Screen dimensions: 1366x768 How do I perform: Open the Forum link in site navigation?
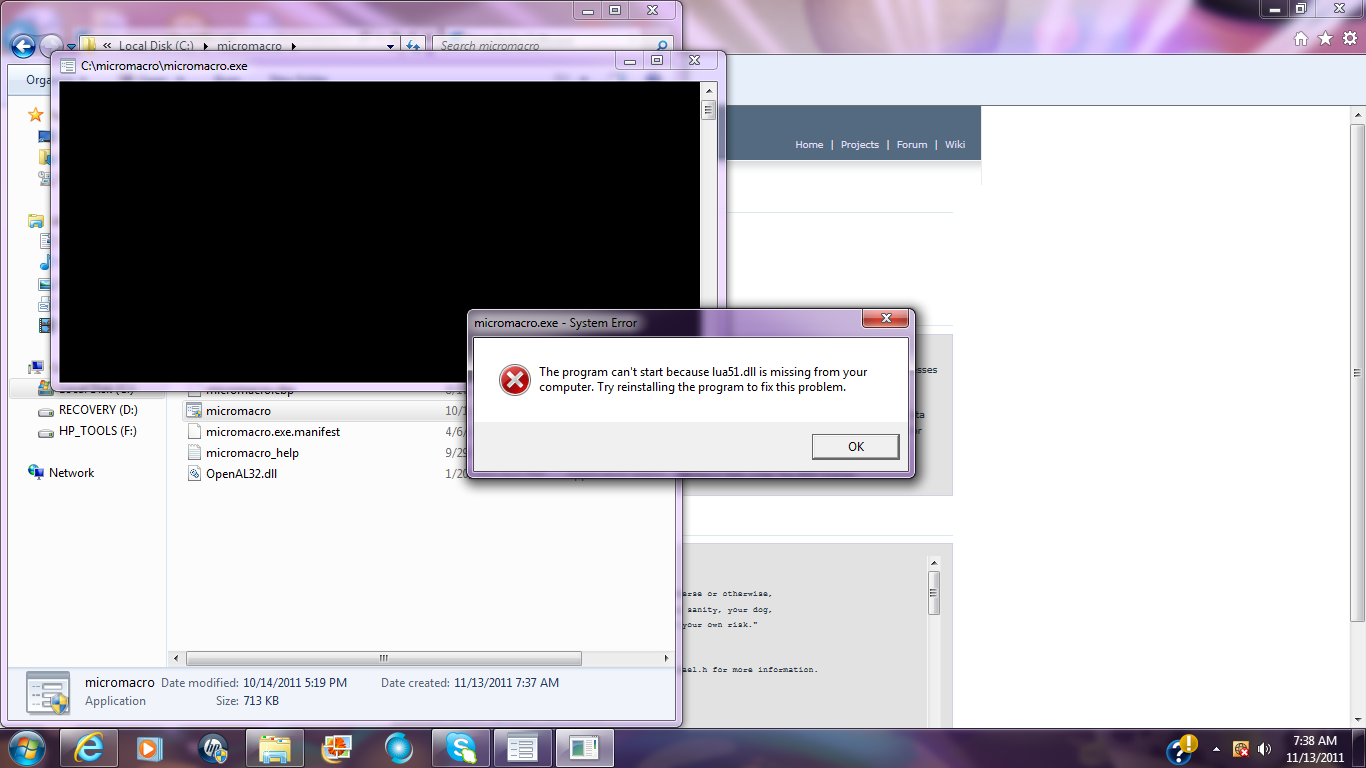(911, 145)
